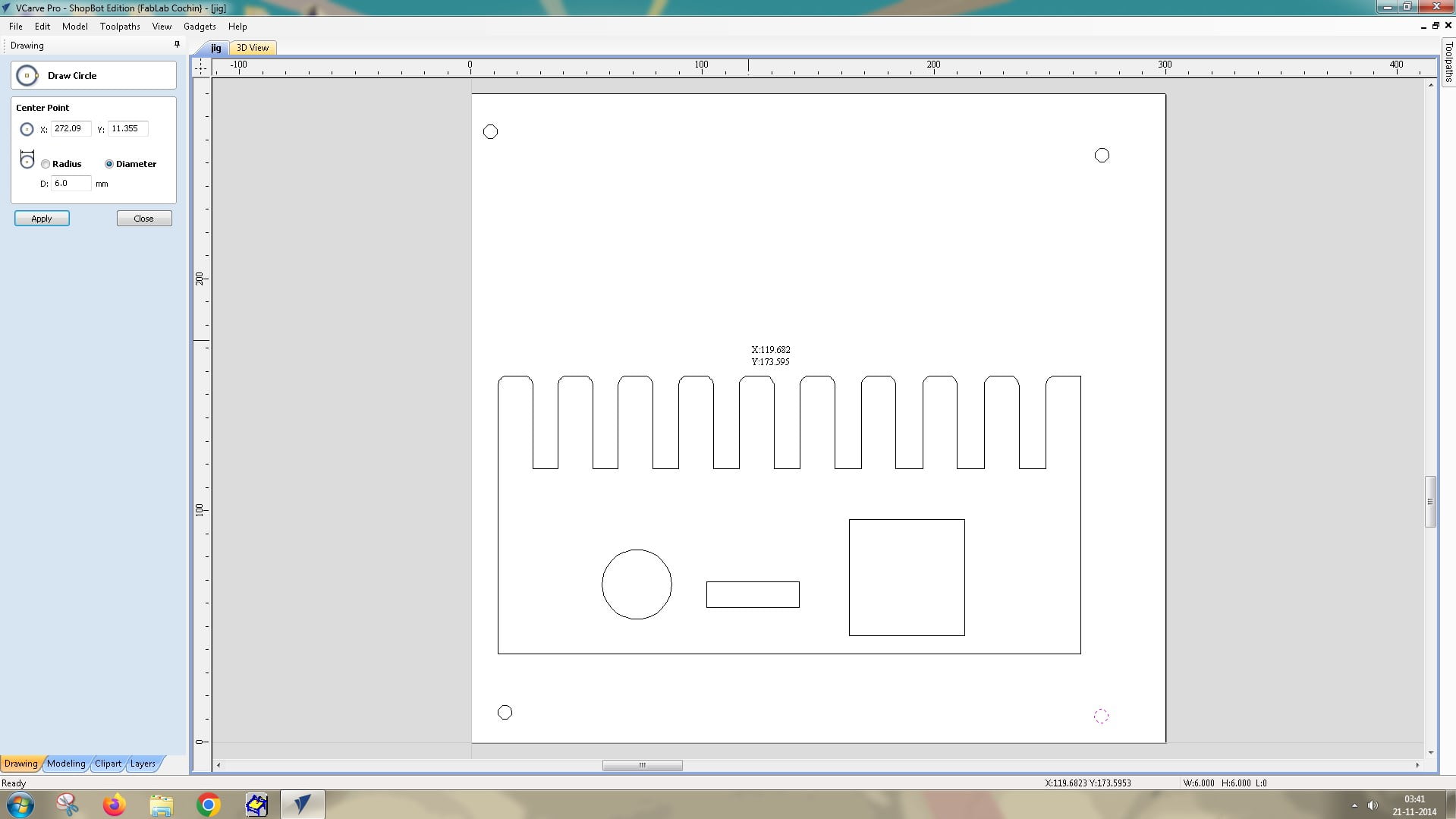Screen dimensions: 1456x819
Task: Open the ShopBot control taskbar icon
Action: pyautogui.click(x=256, y=805)
